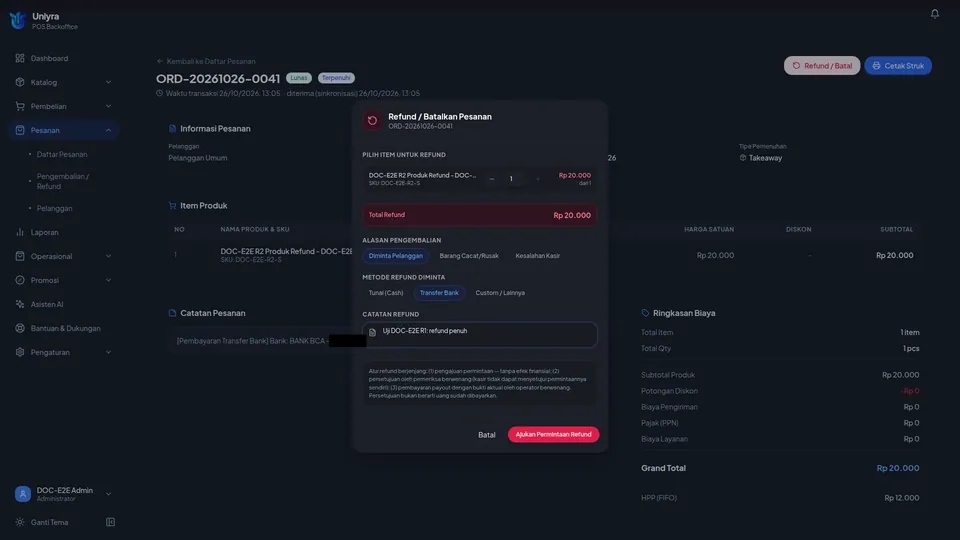Viewport: 960px width, 540px height.
Task: Click the Total Refund Rp 20.000 bar
Action: click(x=479, y=215)
